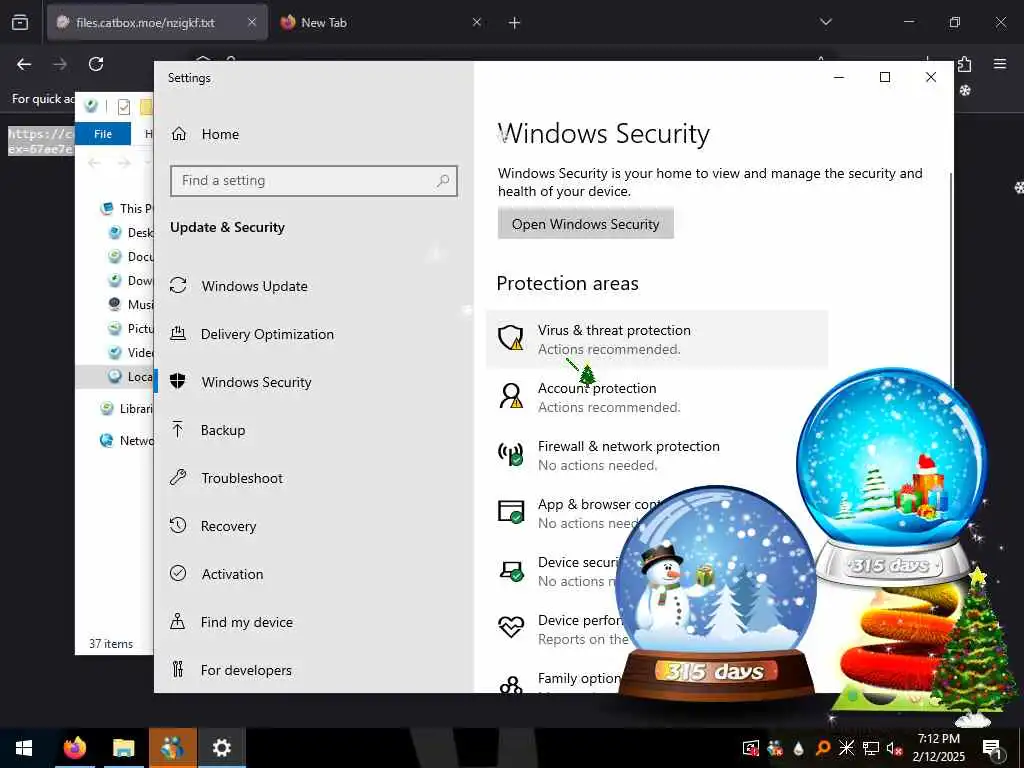
Task: Select Music in Explorer navigation pane
Action: (131, 304)
